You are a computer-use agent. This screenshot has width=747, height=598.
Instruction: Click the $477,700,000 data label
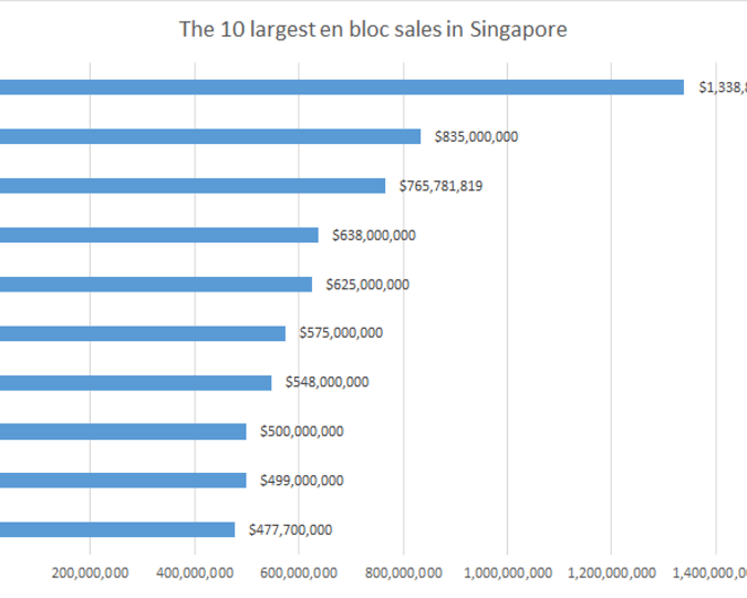click(x=290, y=530)
